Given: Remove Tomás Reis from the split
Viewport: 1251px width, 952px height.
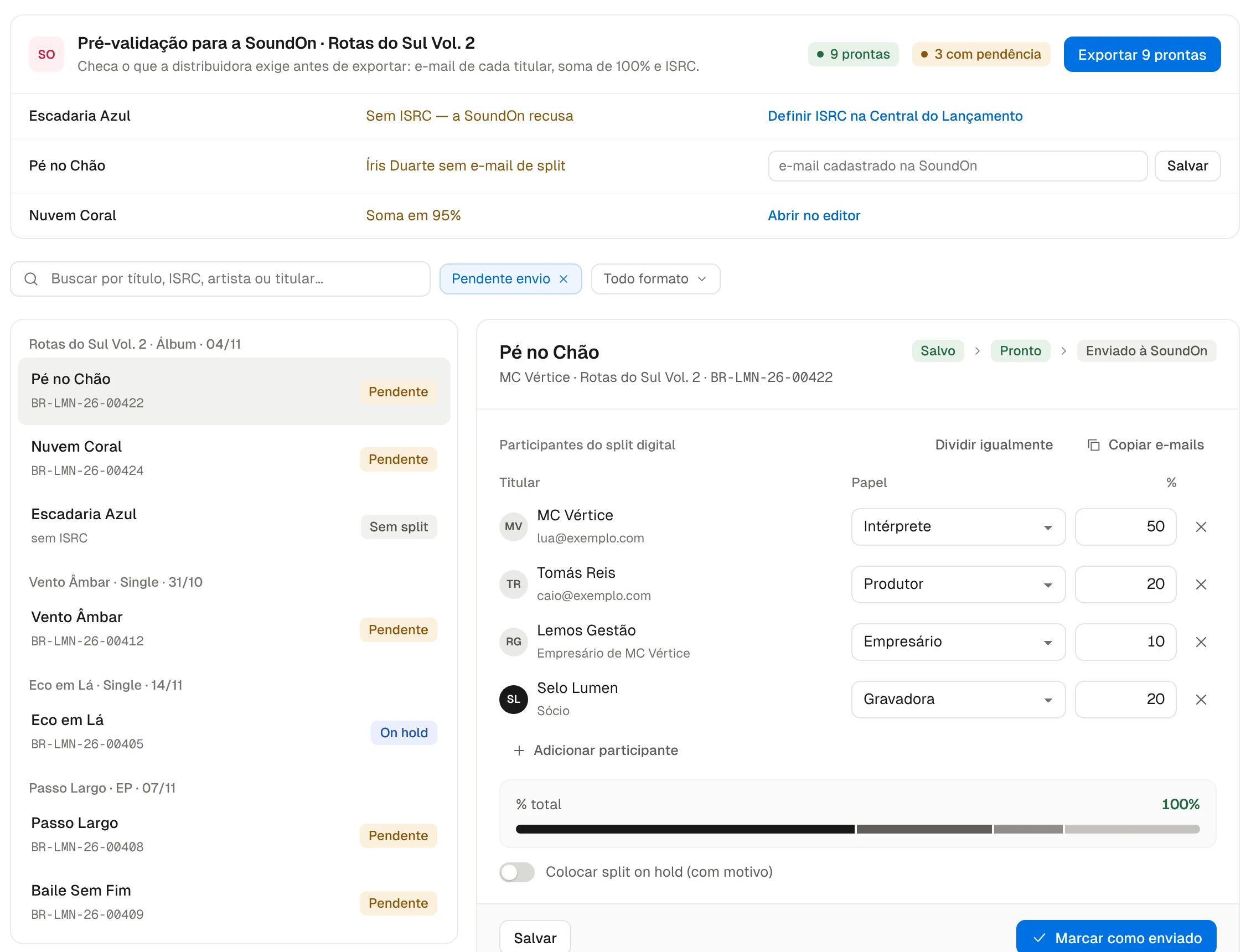Looking at the screenshot, I should pos(1201,584).
